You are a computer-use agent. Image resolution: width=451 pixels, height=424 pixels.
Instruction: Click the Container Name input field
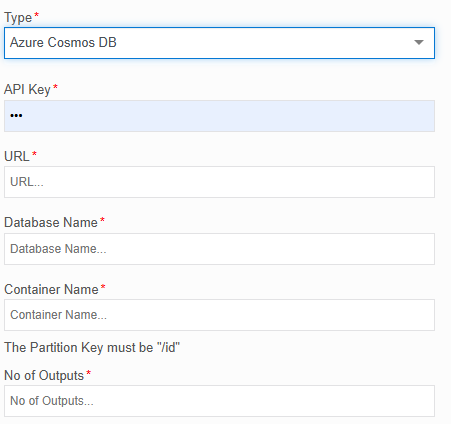pyautogui.click(x=219, y=315)
